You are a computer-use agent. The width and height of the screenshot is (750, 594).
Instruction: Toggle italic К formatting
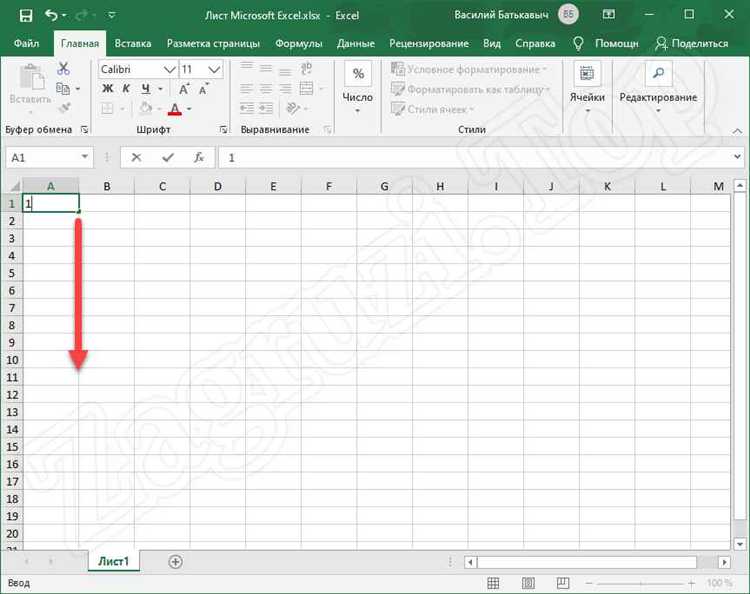[x=126, y=89]
